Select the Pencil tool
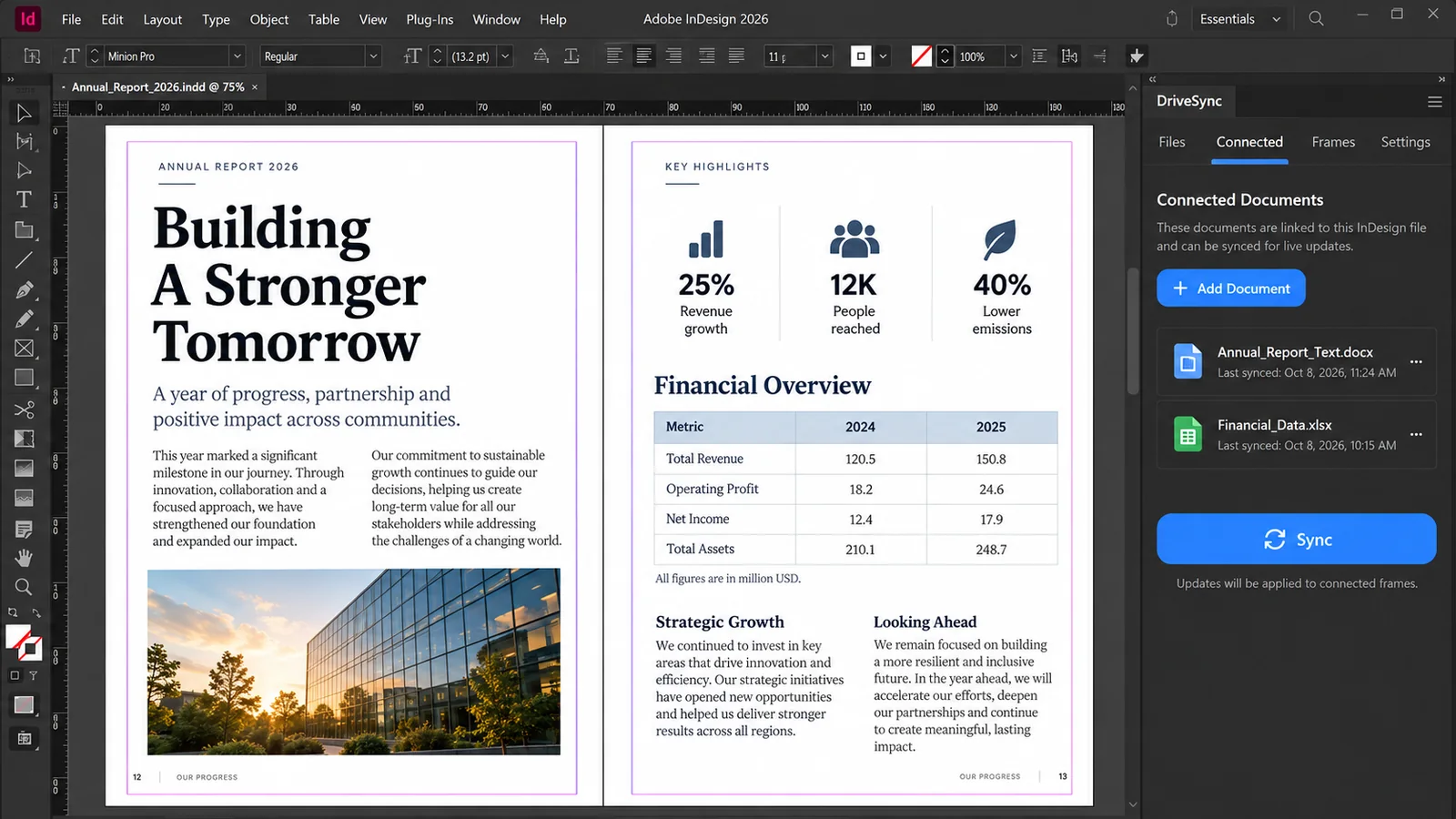Image resolution: width=1456 pixels, height=819 pixels. 24,319
